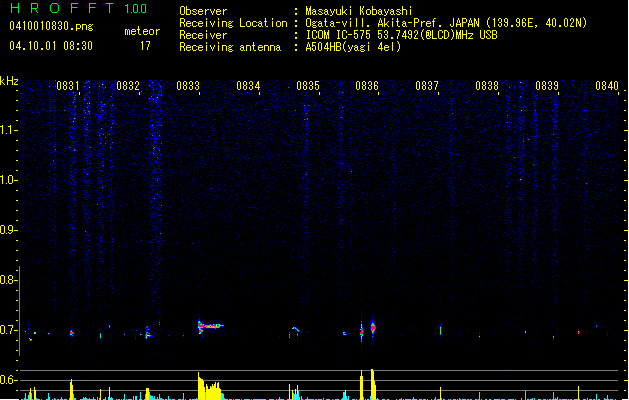The width and height of the screenshot is (629, 400).
Task: Click the 1.0 kHz axis label
Action: click(8, 180)
